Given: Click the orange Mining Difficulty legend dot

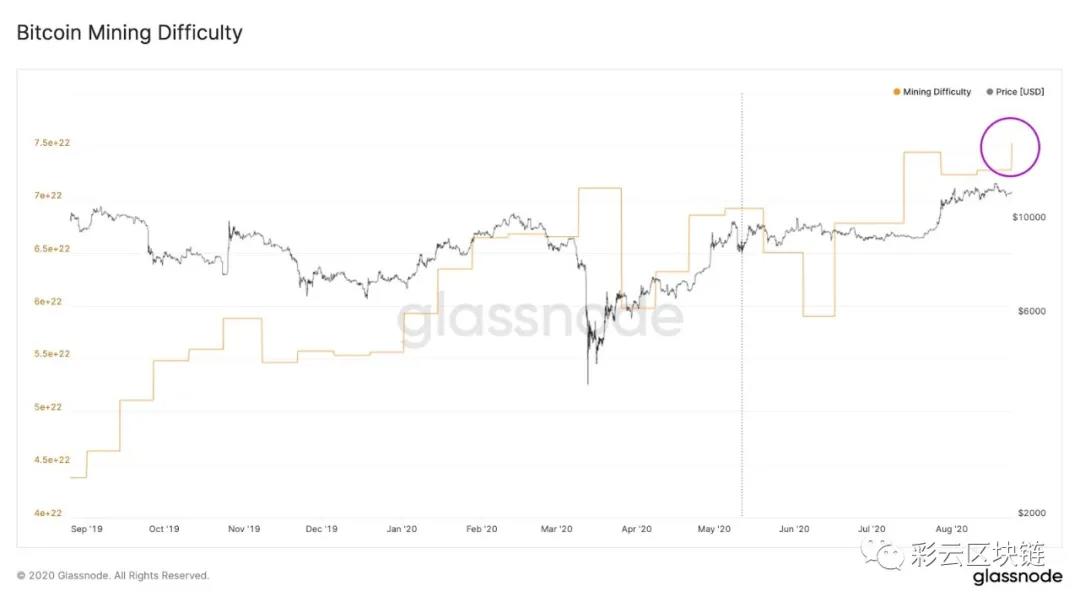Looking at the screenshot, I should (x=896, y=92).
